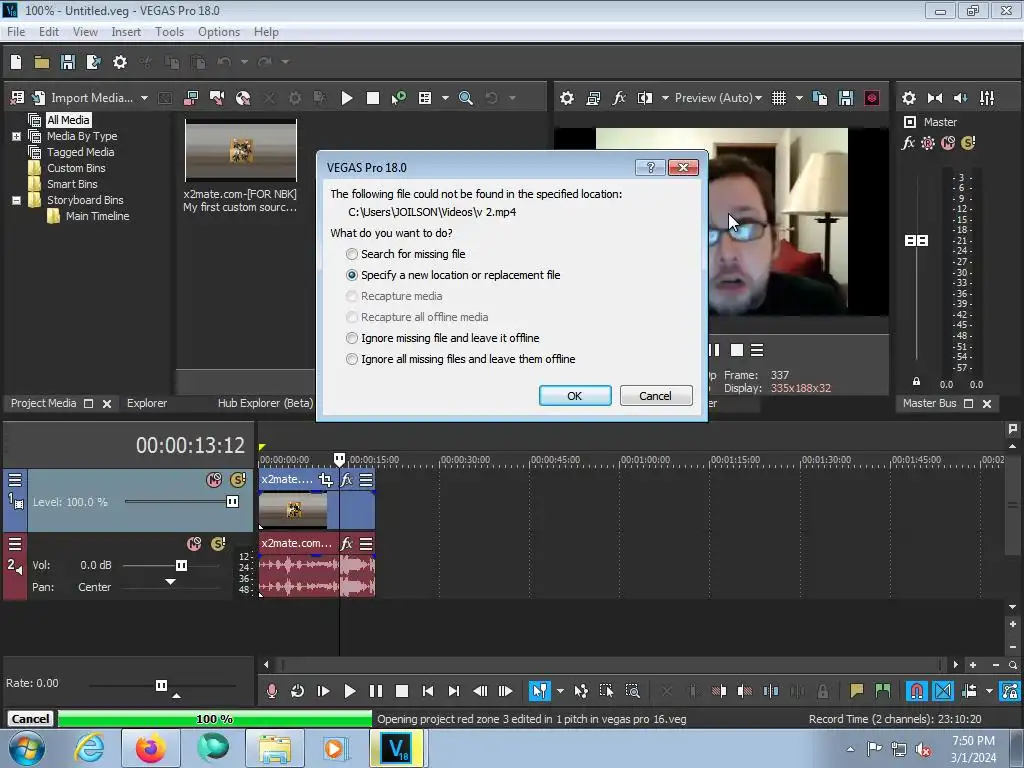The height and width of the screenshot is (768, 1024).
Task: Open the Mixing Console faders icon
Action: tap(987, 98)
